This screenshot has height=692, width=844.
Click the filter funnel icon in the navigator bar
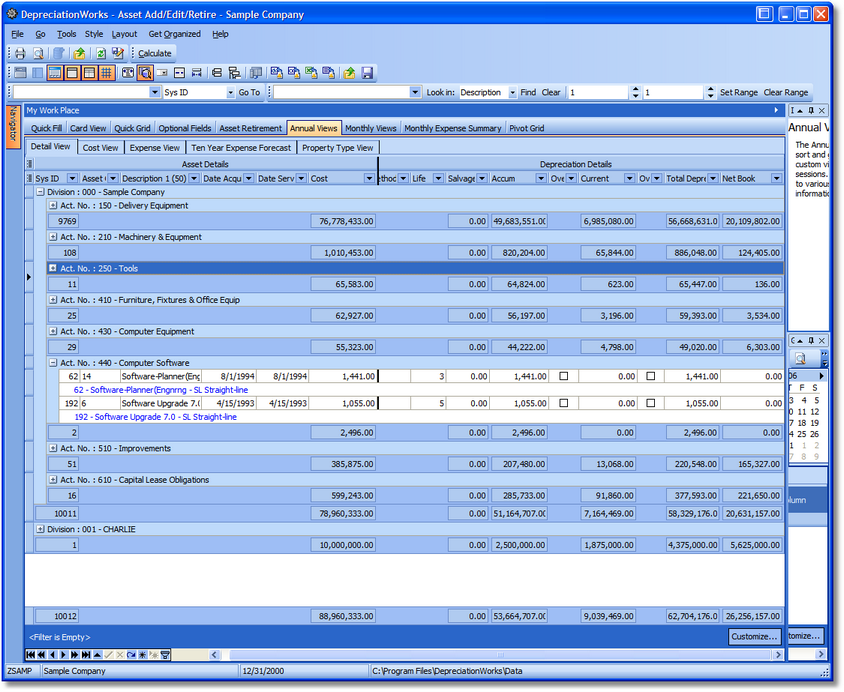(165, 655)
